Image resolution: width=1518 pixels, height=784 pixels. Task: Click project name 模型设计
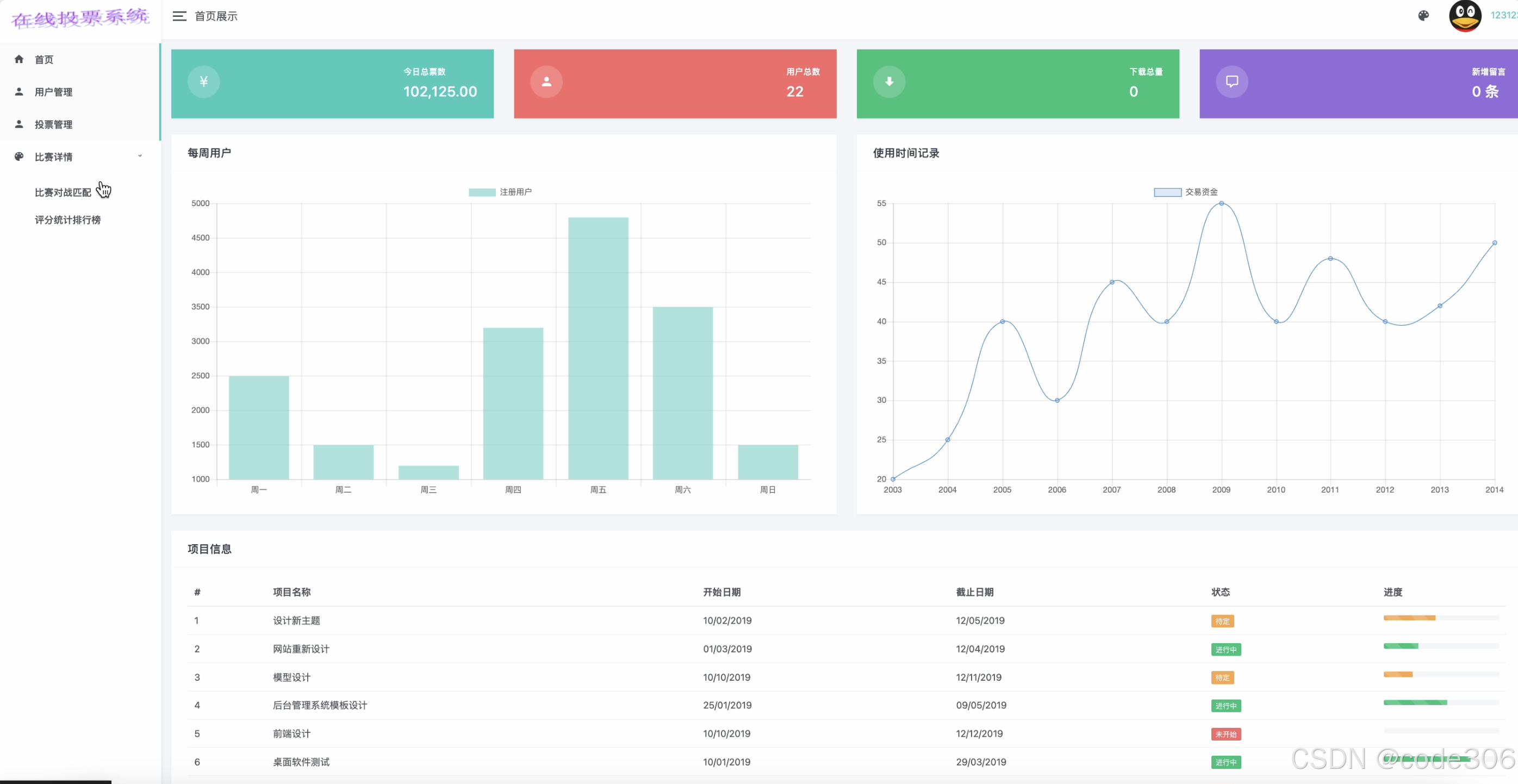click(292, 677)
